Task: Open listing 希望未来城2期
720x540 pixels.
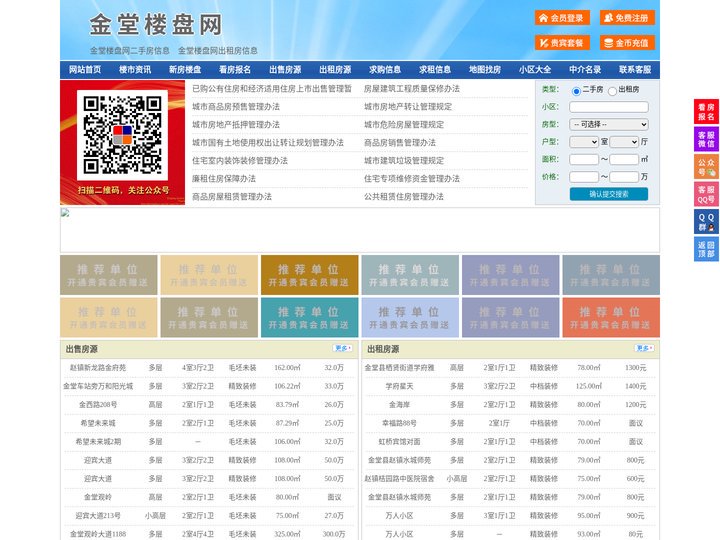Action: pos(98,442)
